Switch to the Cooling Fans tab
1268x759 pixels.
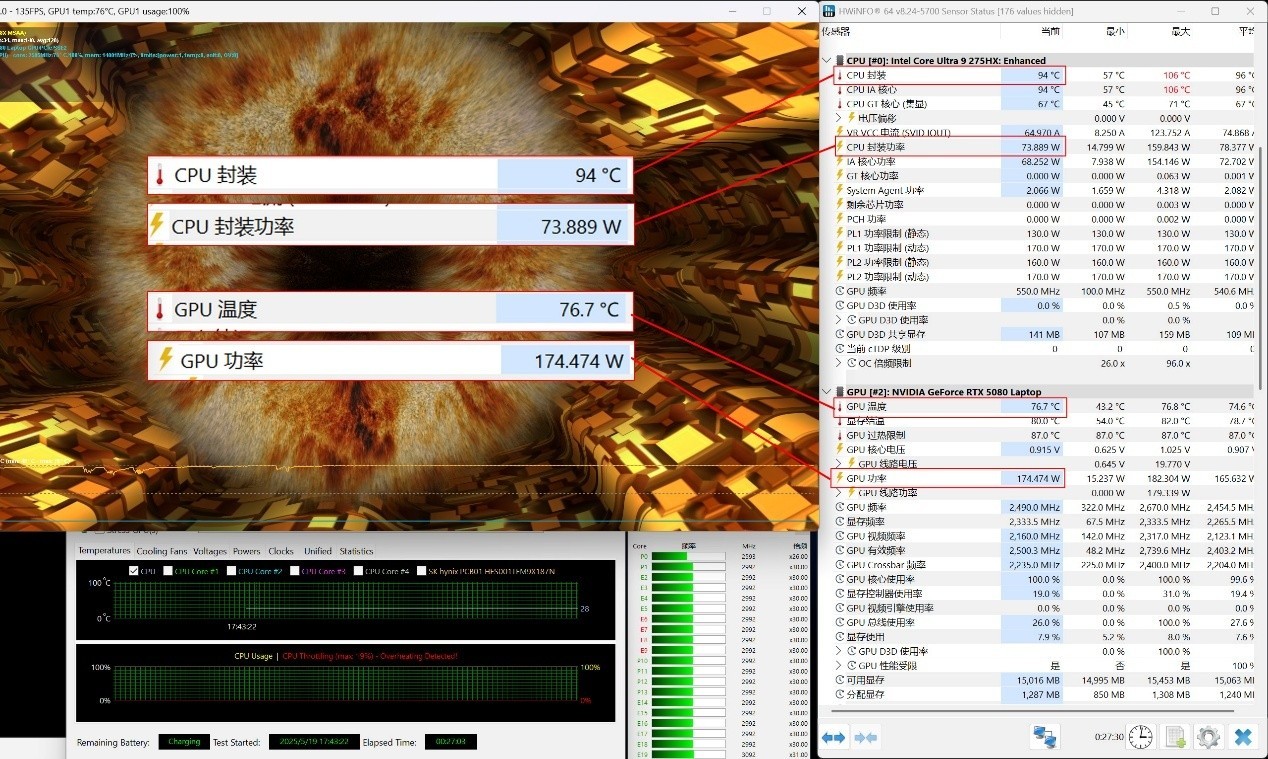162,551
